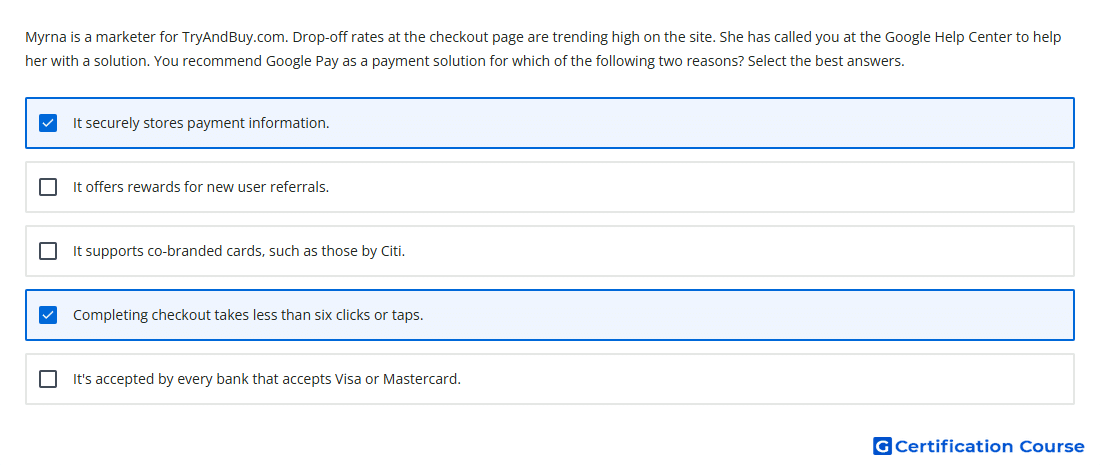The image size is (1100, 465).
Task: Click the word Citi in the third option
Action: point(393,251)
